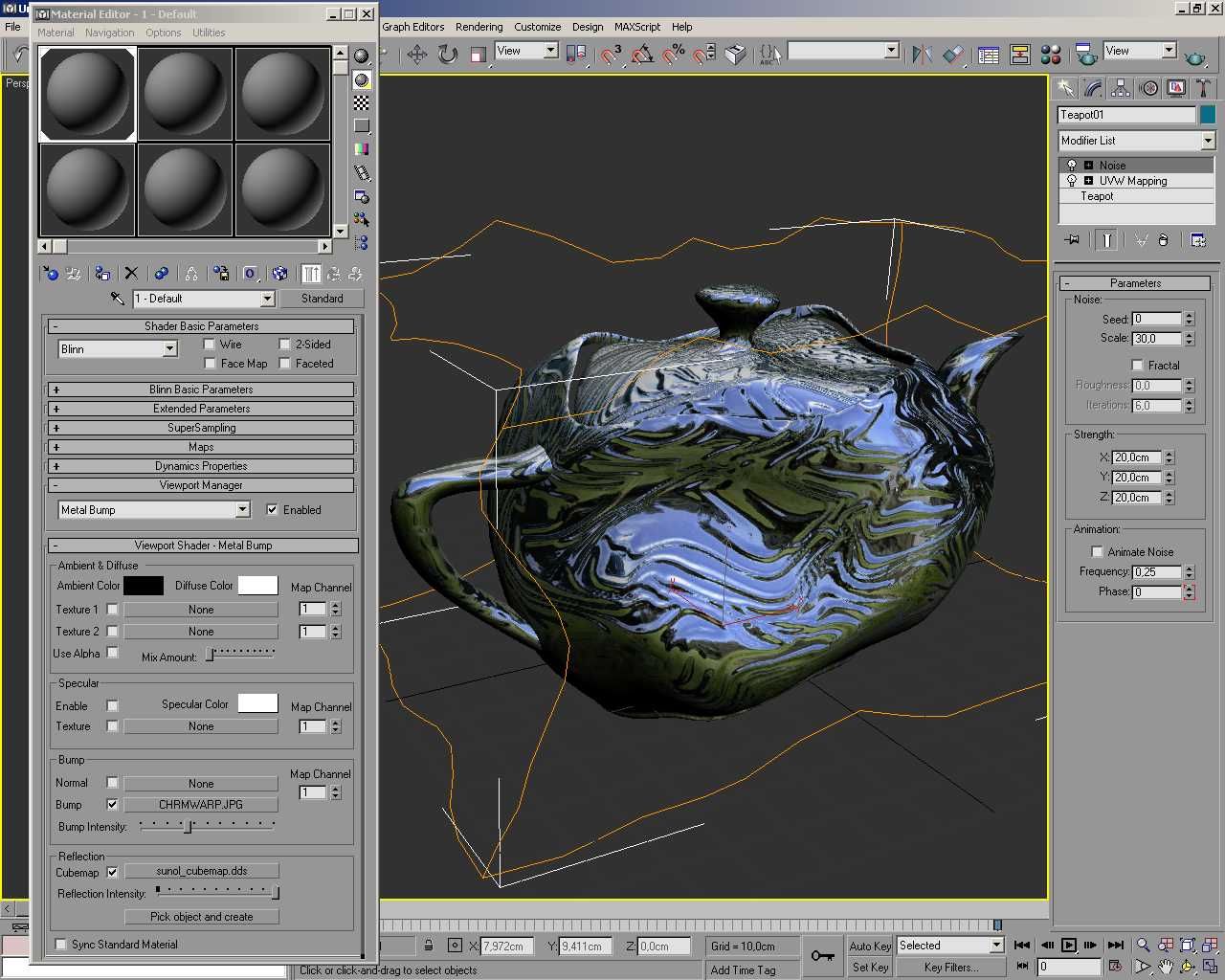Select the Scale tool in main toolbar
The image size is (1225, 980).
coord(479,55)
